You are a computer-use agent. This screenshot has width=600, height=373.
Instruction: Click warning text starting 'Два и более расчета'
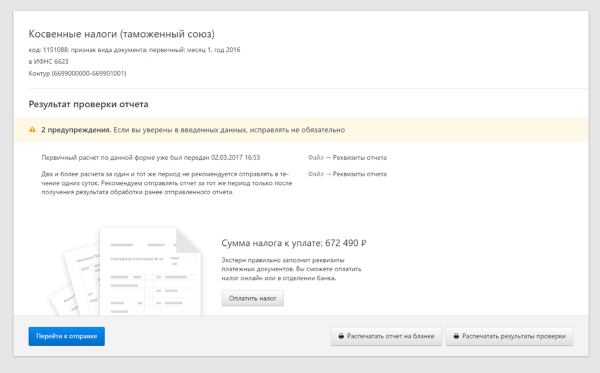[x=167, y=183]
